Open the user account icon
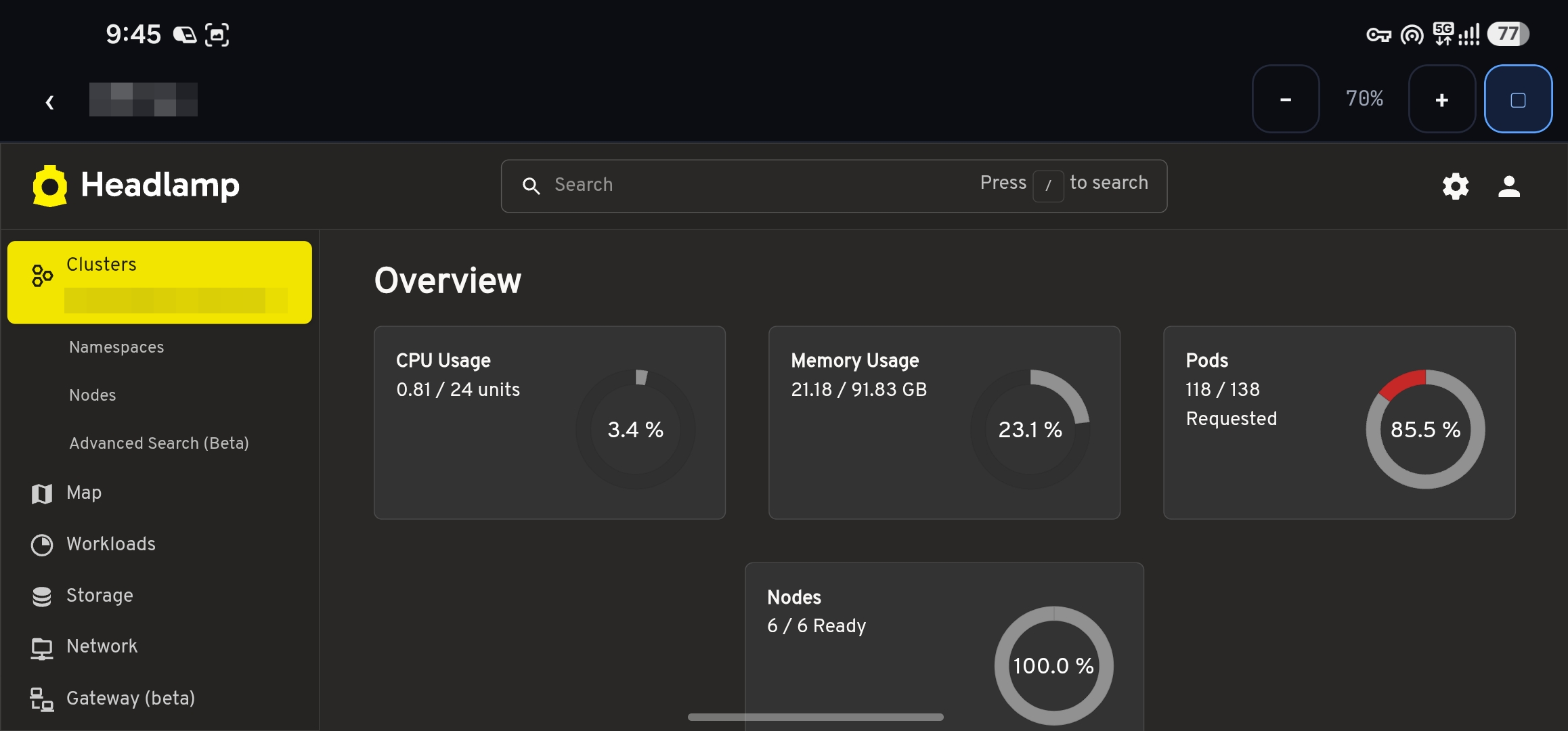The image size is (1568, 731). tap(1509, 186)
